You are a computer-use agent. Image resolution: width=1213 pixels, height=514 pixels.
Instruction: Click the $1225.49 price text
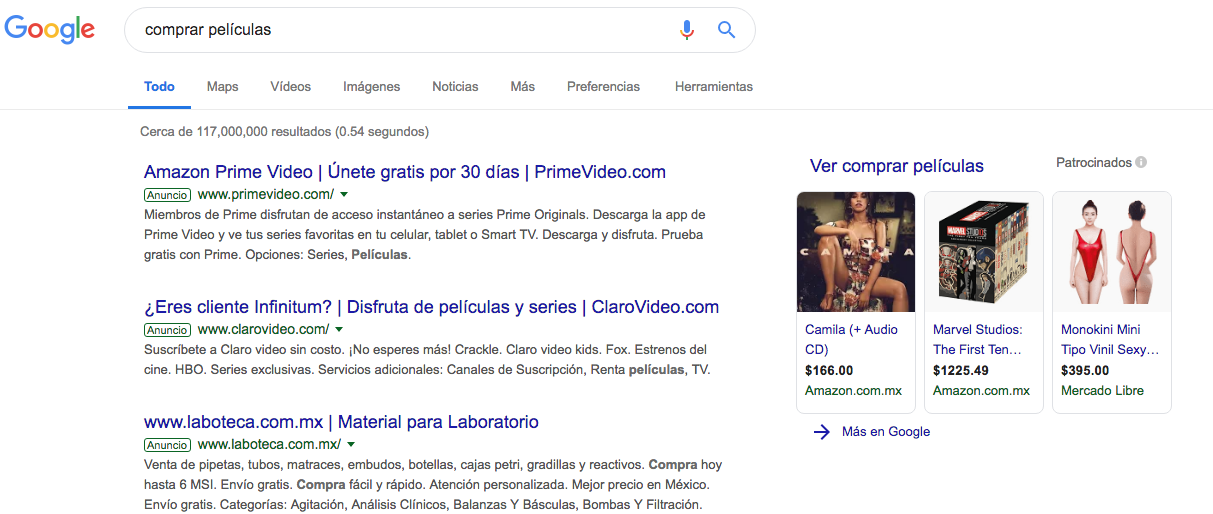click(961, 370)
